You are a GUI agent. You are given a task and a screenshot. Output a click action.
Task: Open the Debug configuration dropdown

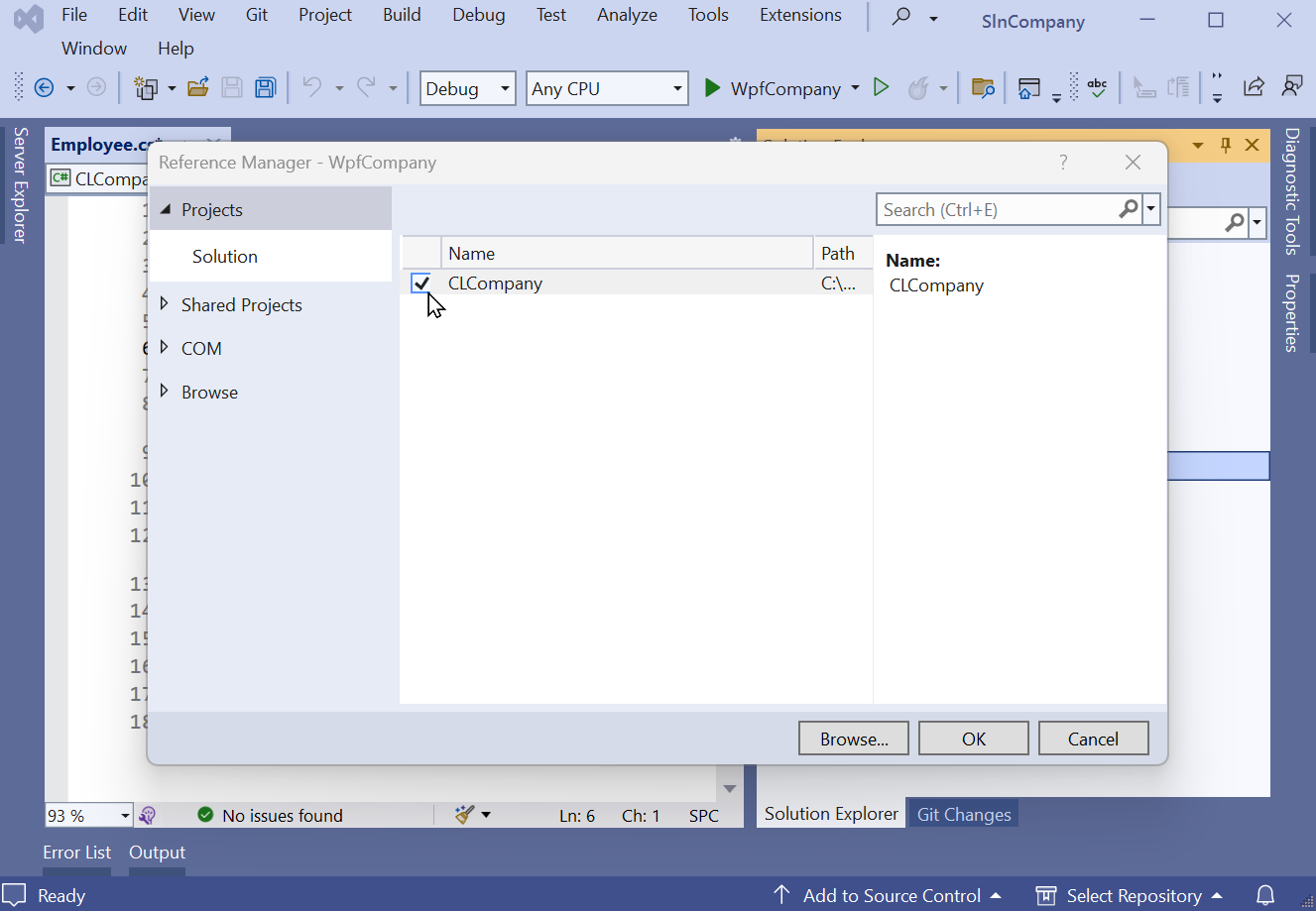(x=467, y=88)
